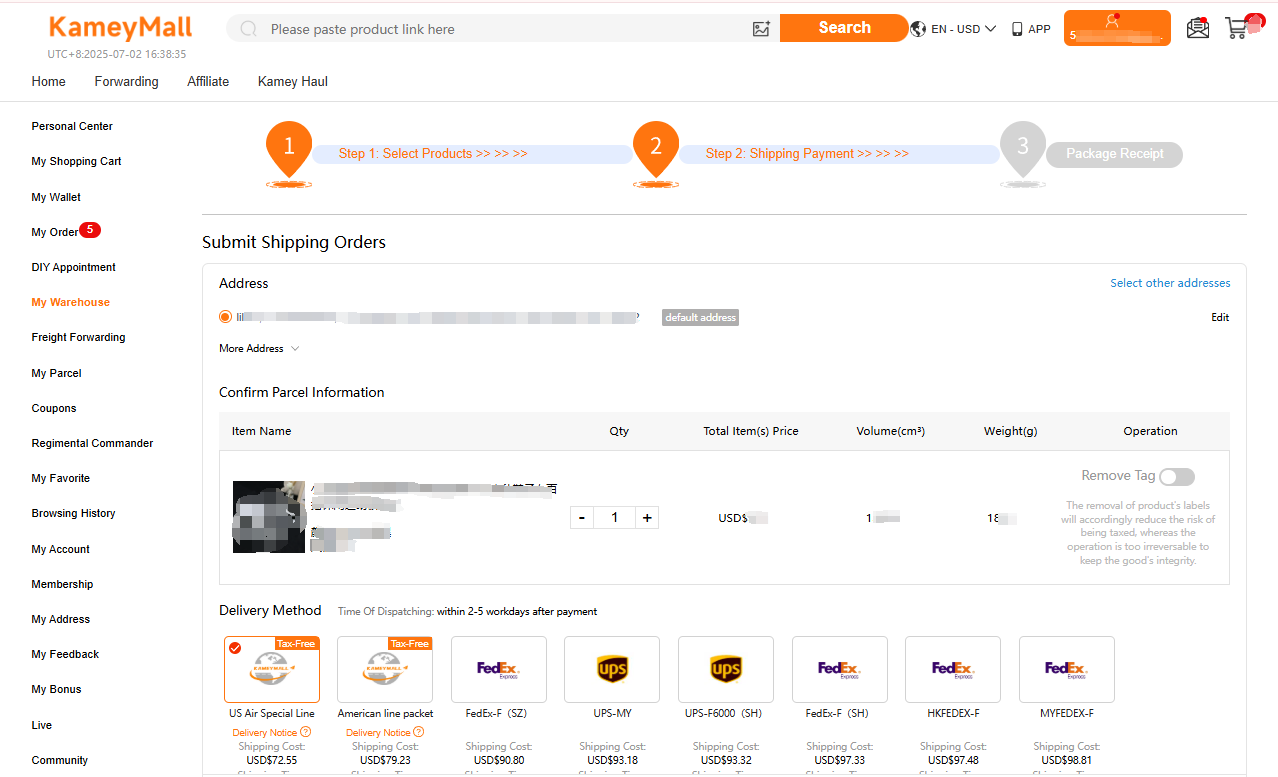Screen dimensions: 1278x777
Task: Click the globe language icon
Action: click(x=918, y=29)
